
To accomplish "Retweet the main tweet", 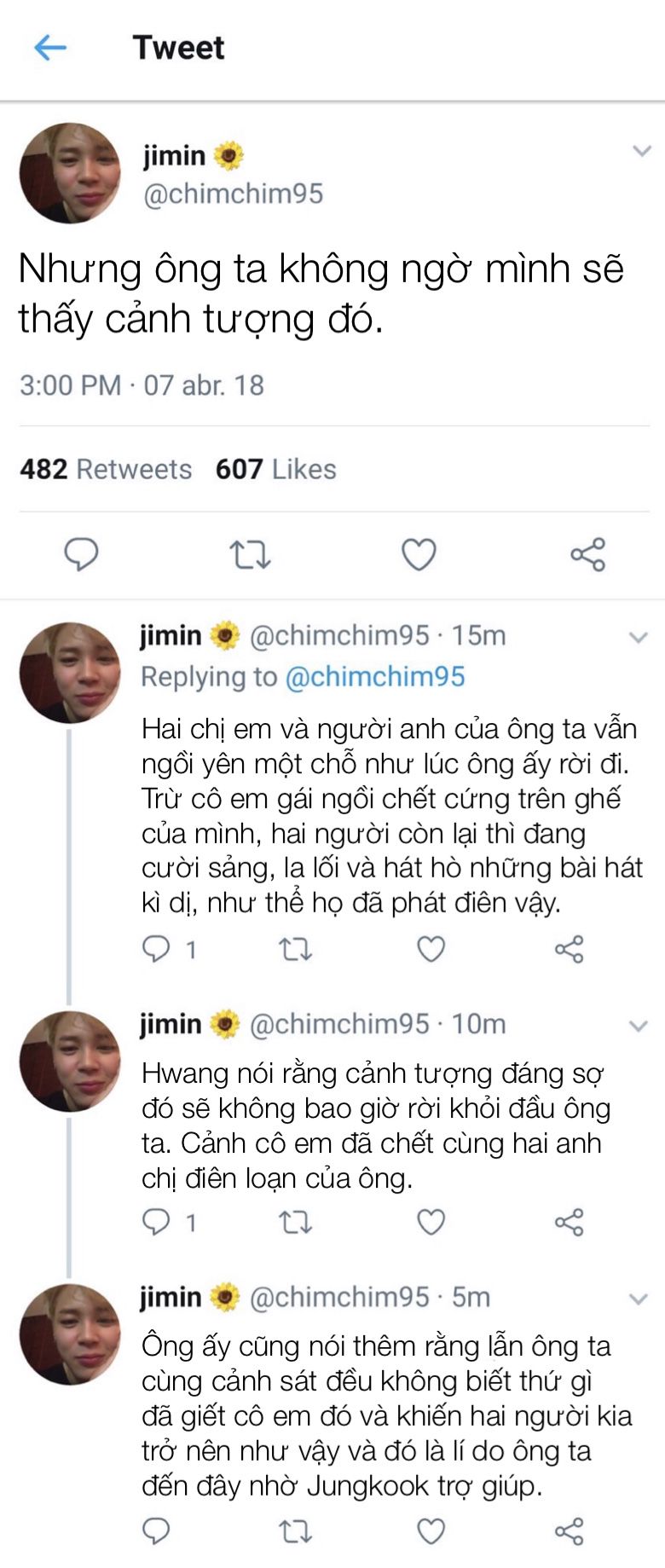I will click(251, 555).
